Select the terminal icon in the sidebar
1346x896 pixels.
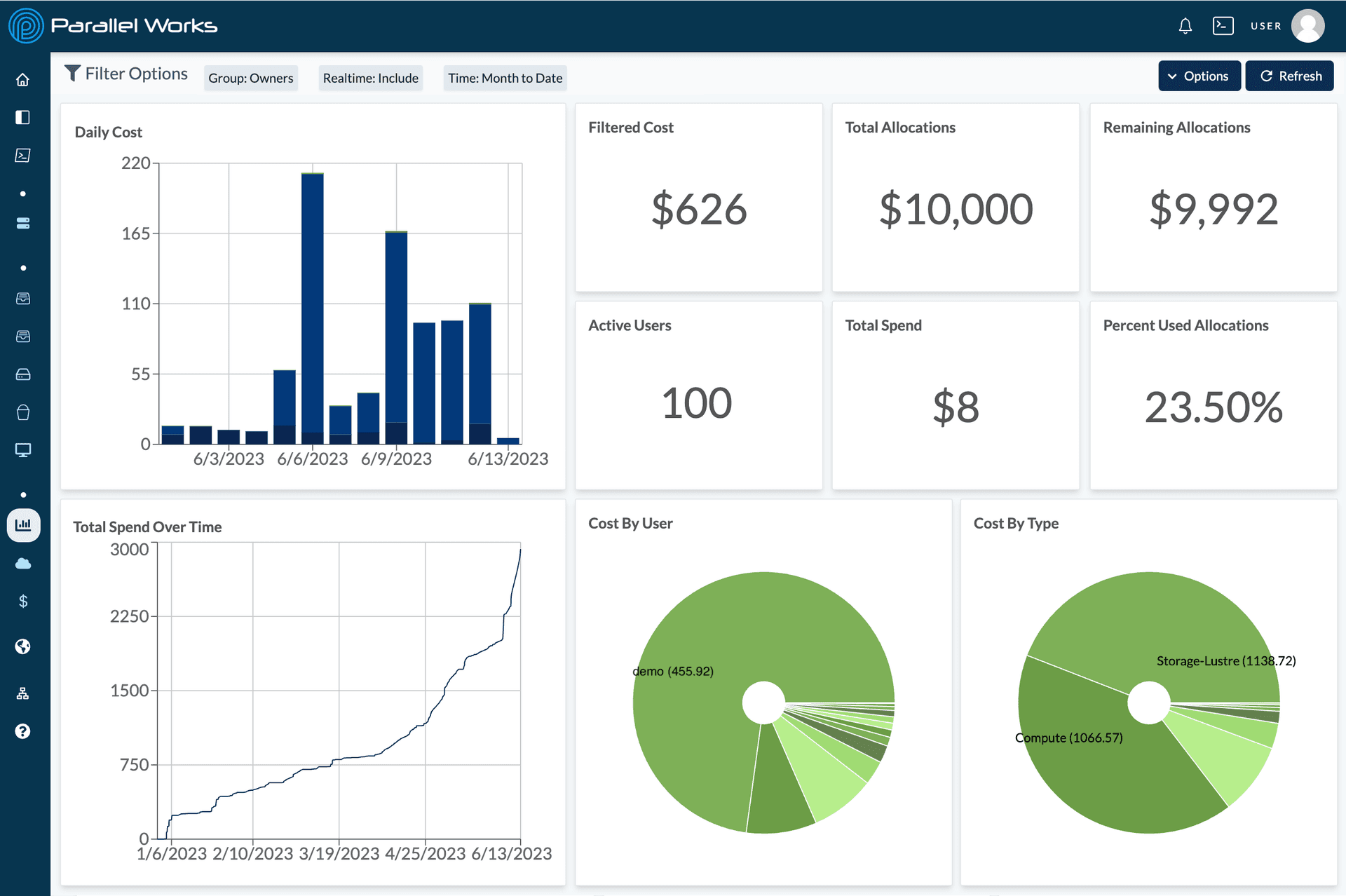point(23,156)
